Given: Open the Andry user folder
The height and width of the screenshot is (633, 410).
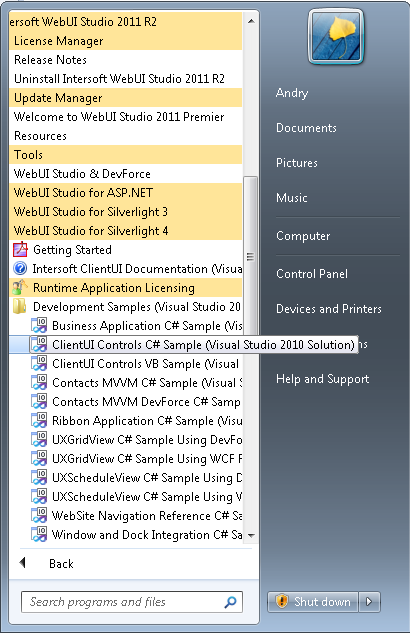Looking at the screenshot, I should (x=292, y=93).
